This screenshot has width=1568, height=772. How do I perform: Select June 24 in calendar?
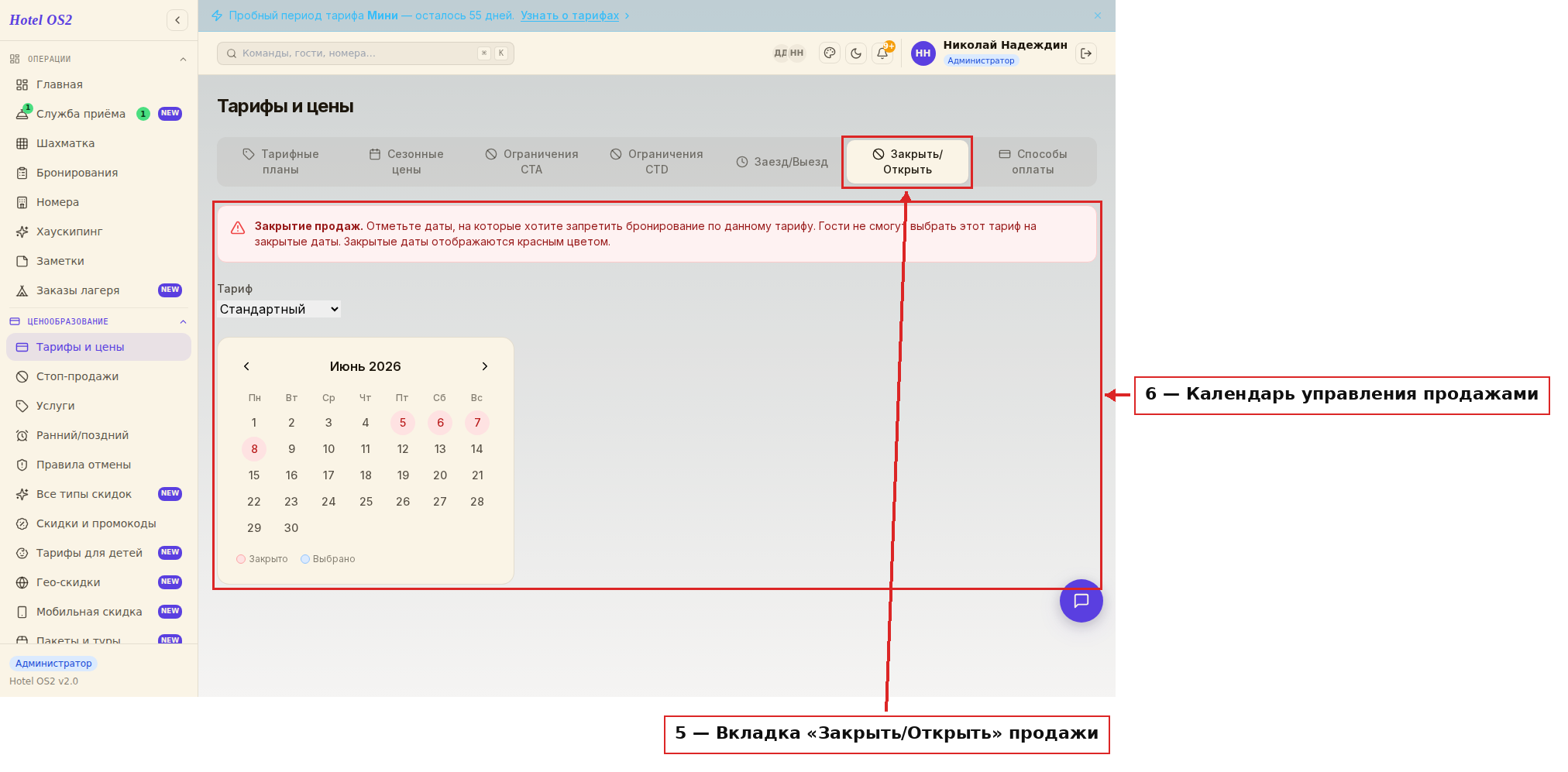(x=328, y=502)
